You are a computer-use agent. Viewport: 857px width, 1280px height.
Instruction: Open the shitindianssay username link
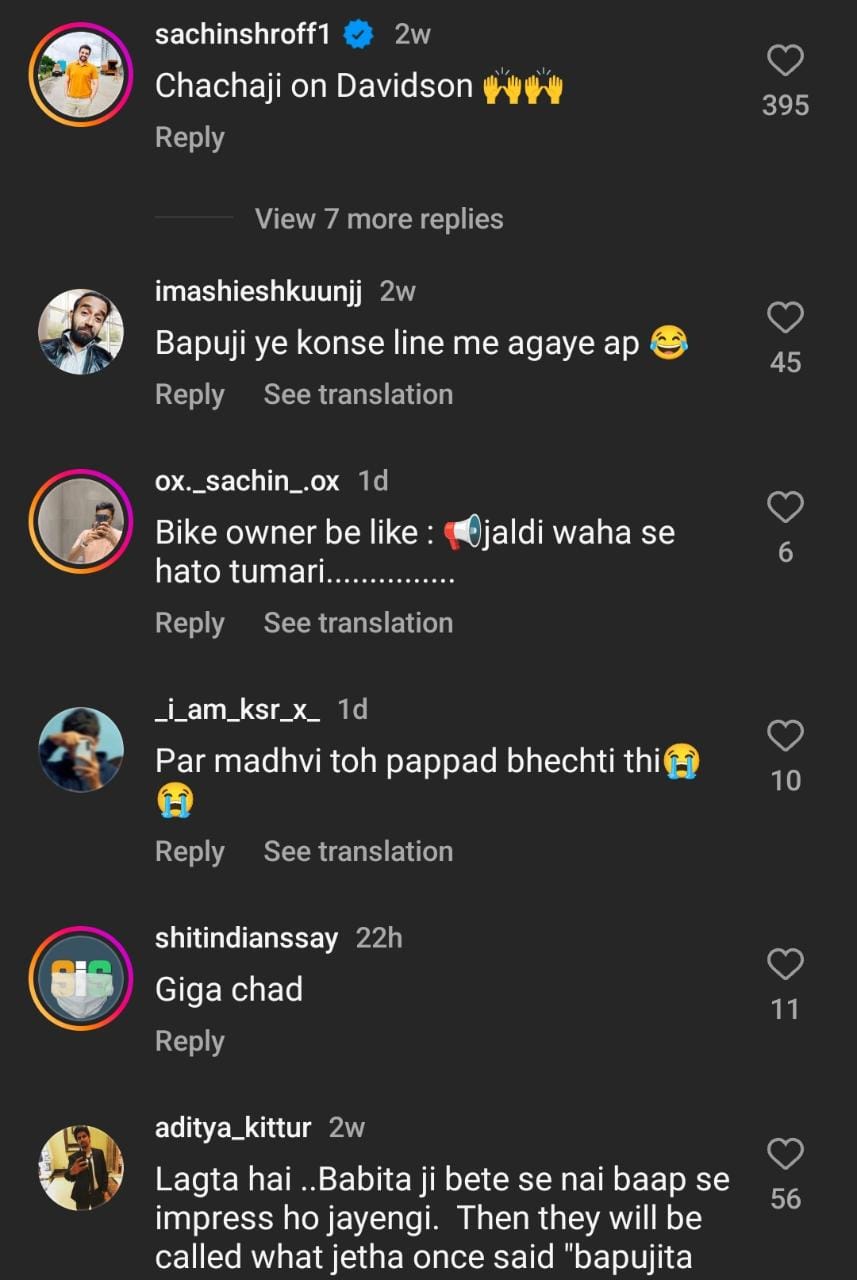[x=246, y=938]
